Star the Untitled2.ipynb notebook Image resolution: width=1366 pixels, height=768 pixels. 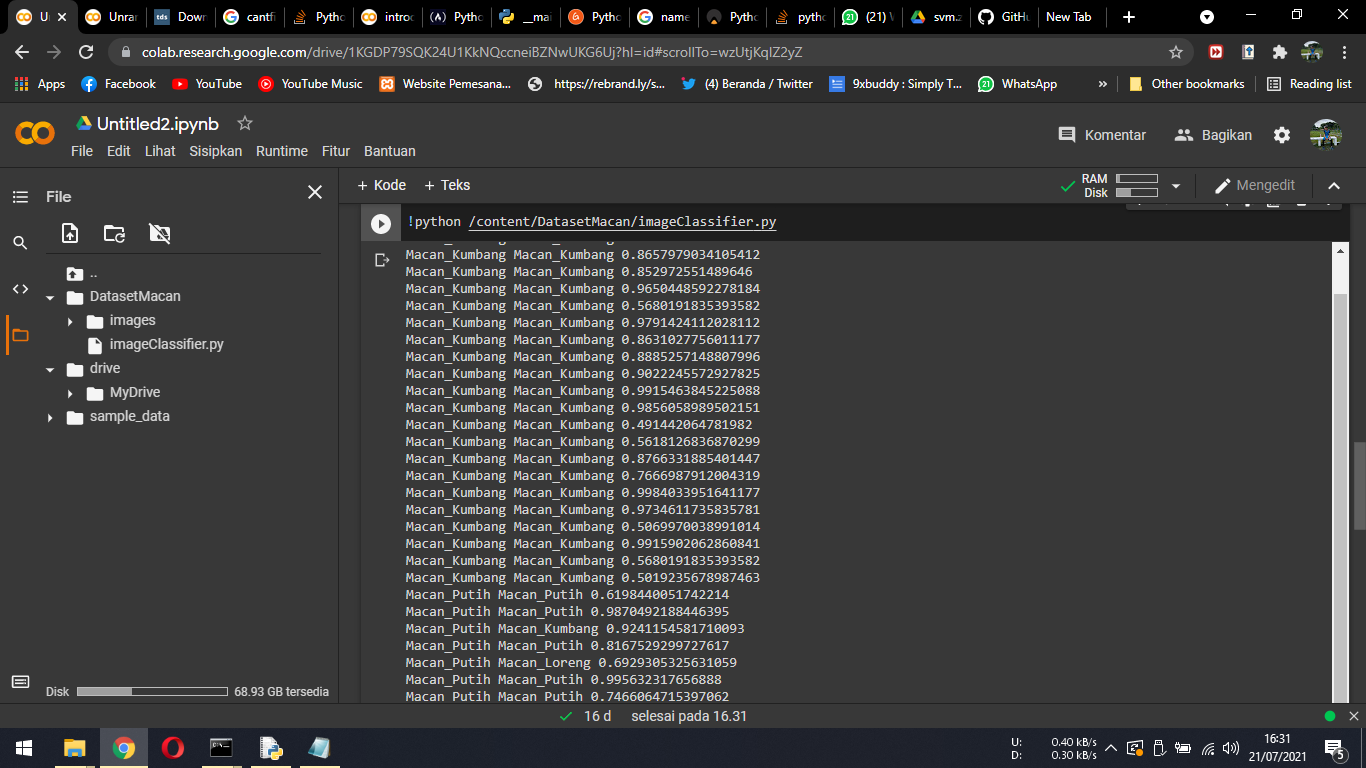tap(244, 123)
